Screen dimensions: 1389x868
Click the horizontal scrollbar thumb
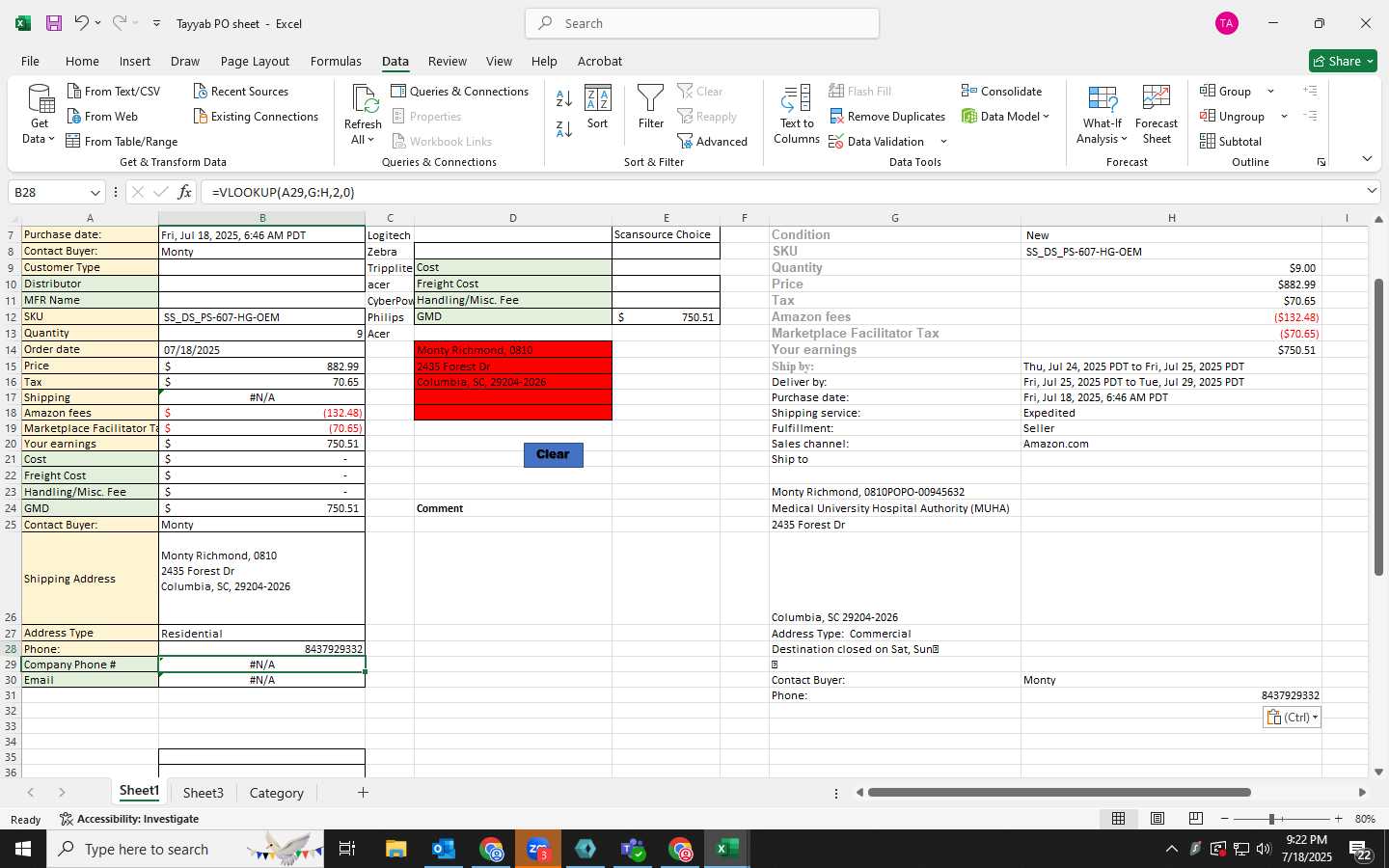point(1059,793)
